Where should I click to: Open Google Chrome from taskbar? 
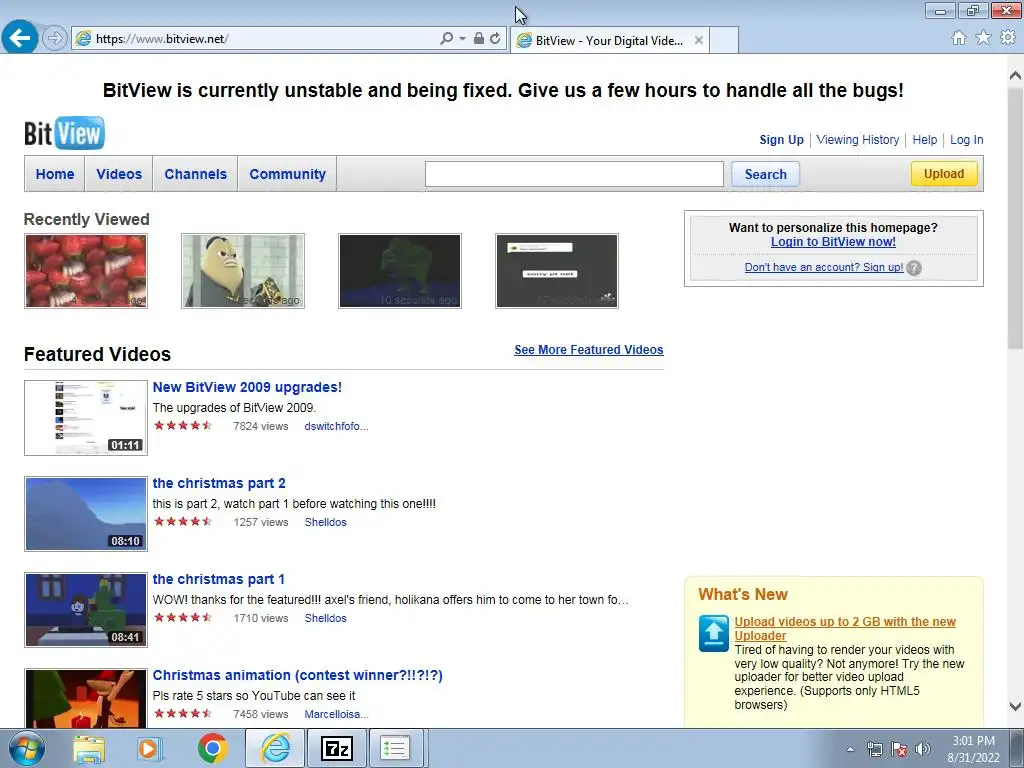point(212,748)
